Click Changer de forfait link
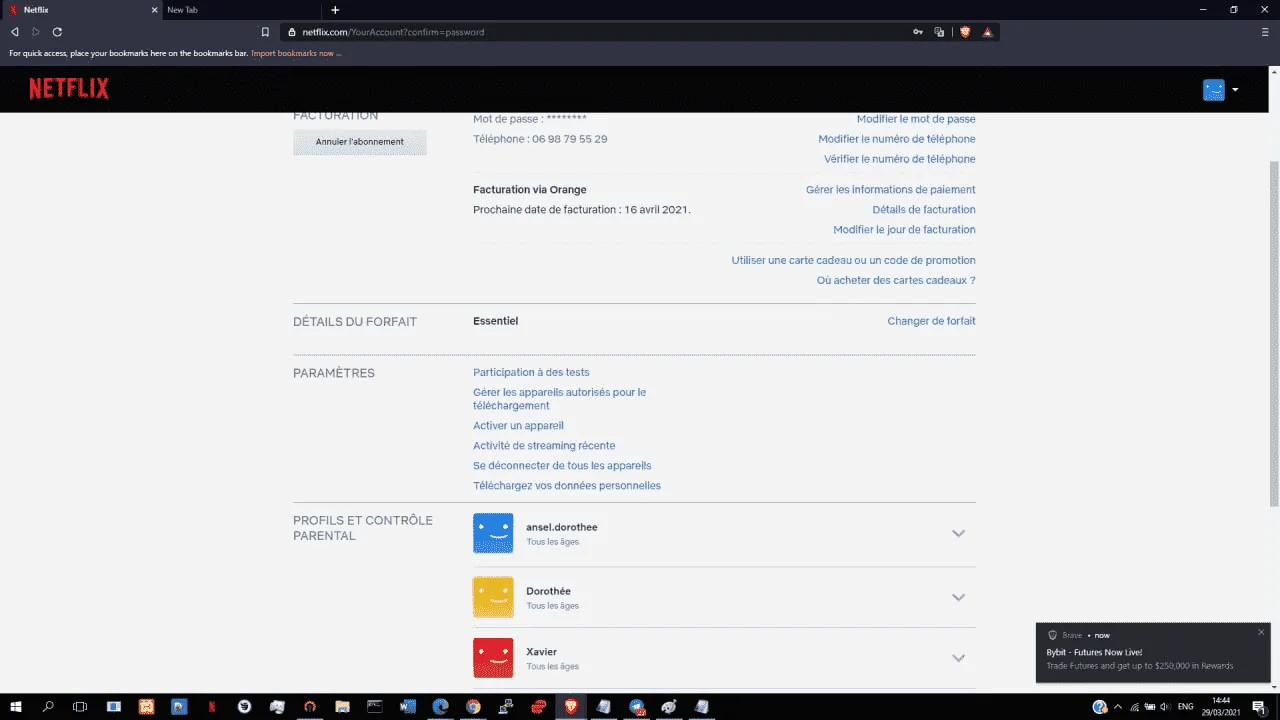The width and height of the screenshot is (1280, 720). click(931, 321)
